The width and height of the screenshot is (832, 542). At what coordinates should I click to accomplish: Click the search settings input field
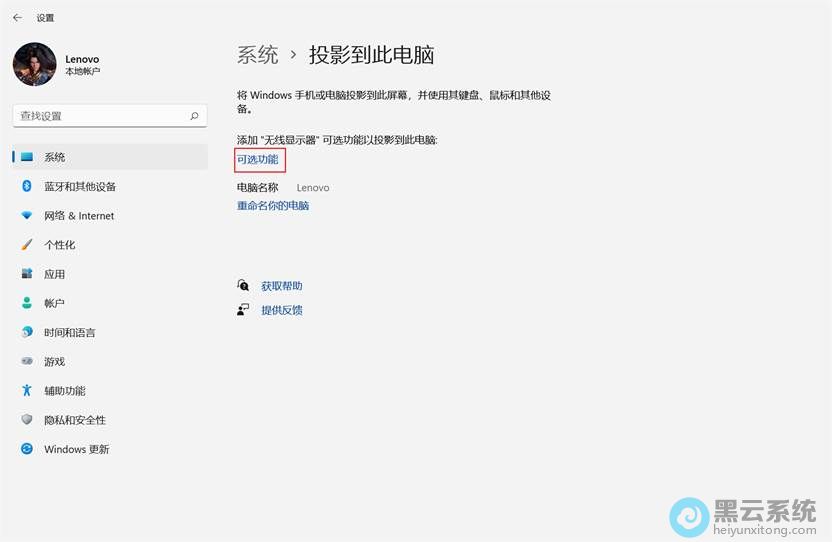[x=100, y=116]
